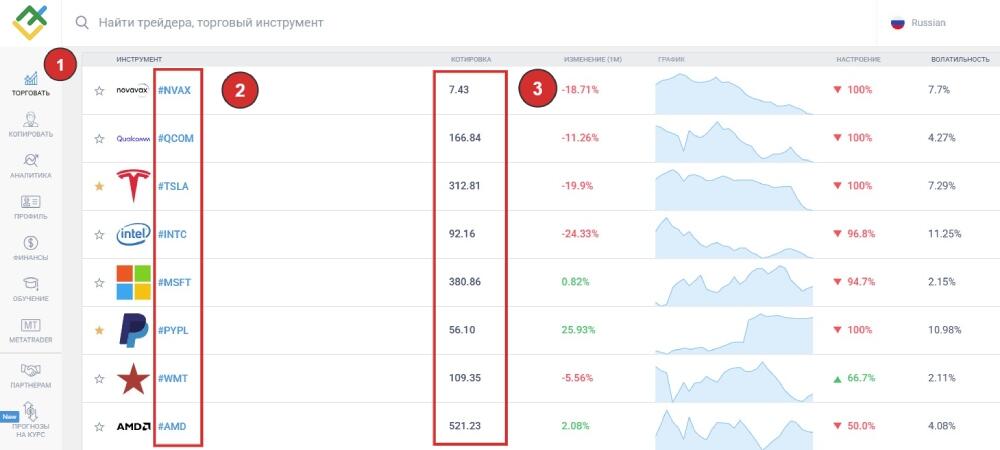
Task: Click the 11.25% volatility value
Action: click(945, 235)
